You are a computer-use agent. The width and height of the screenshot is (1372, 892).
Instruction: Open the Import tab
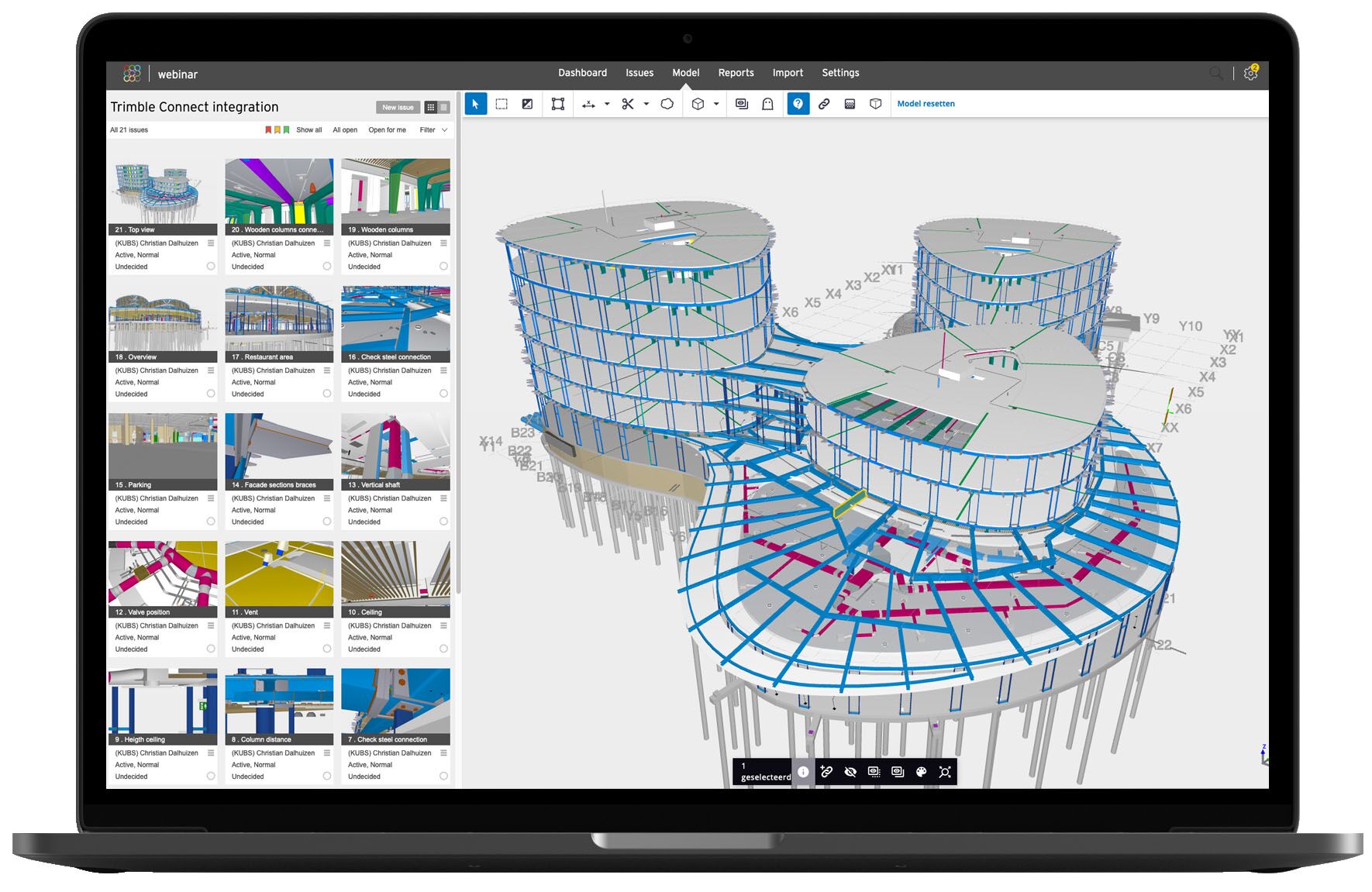pos(788,73)
